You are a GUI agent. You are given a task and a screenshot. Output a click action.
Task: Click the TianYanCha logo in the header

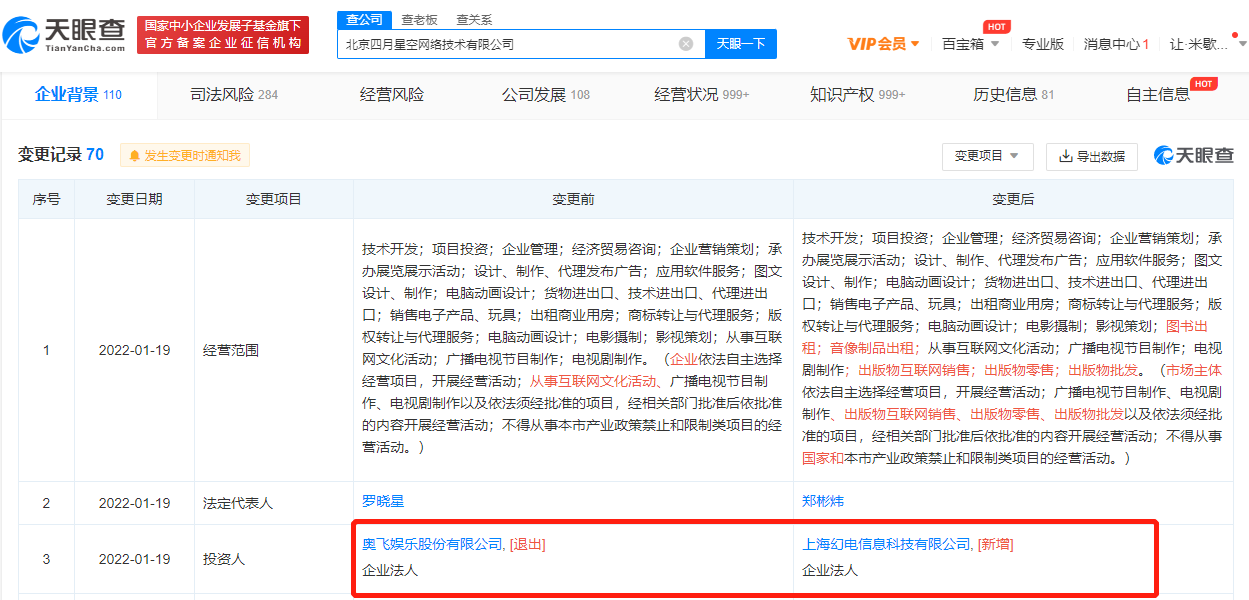(x=64, y=35)
